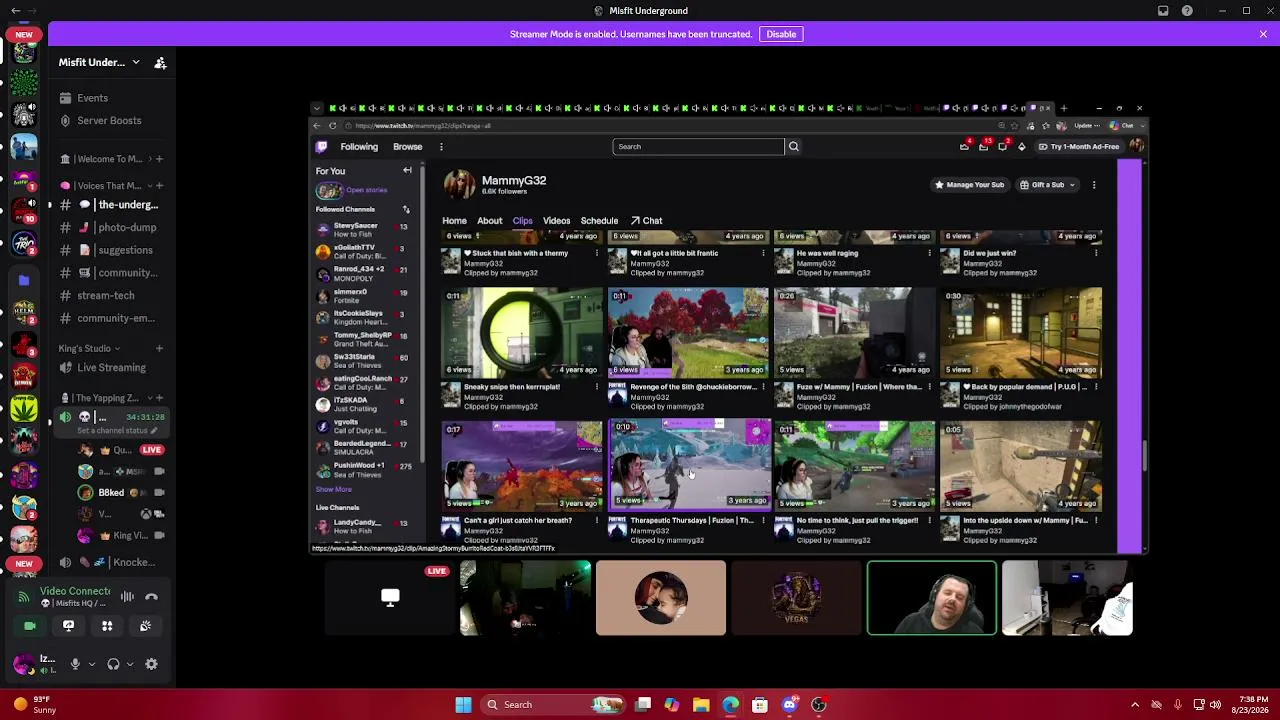Disconnect from the voice channel
Screen dimensions: 1280x720
pyautogui.click(x=151, y=597)
